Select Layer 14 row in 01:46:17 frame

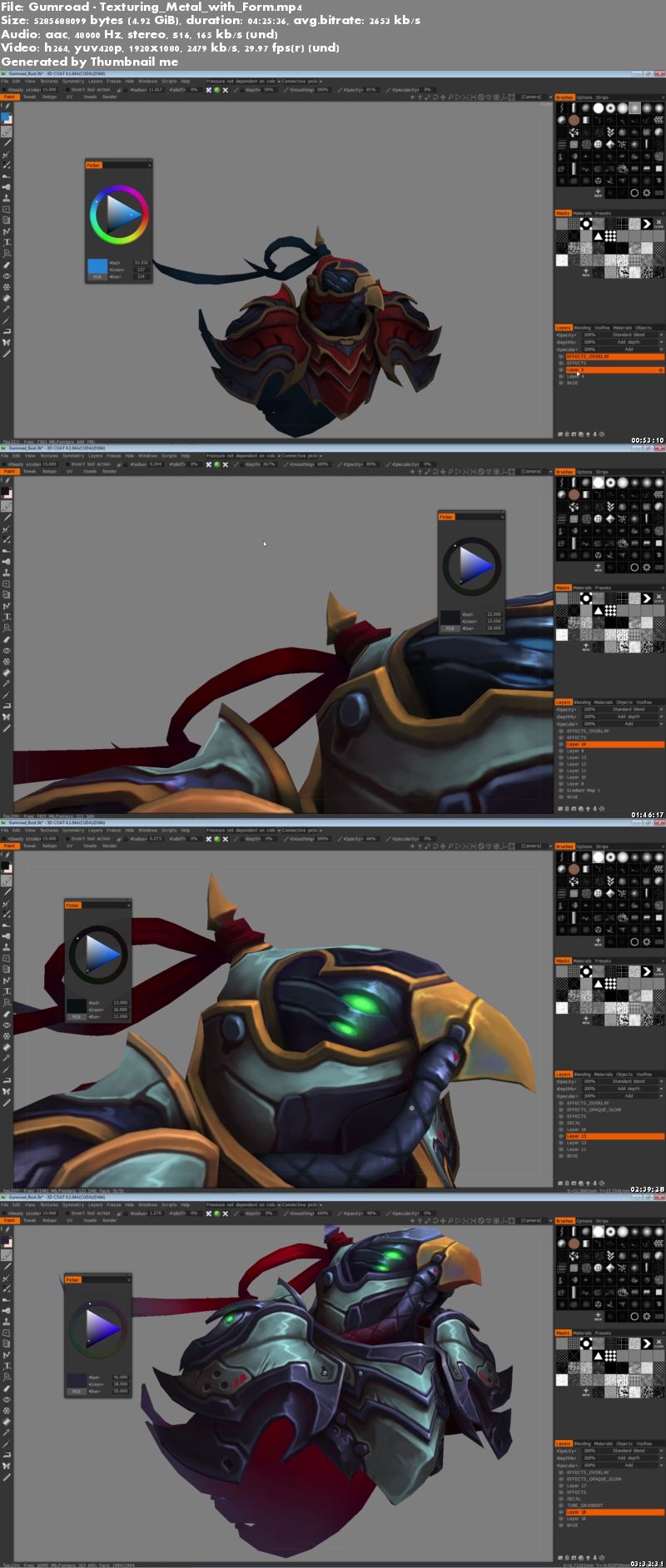[615, 744]
